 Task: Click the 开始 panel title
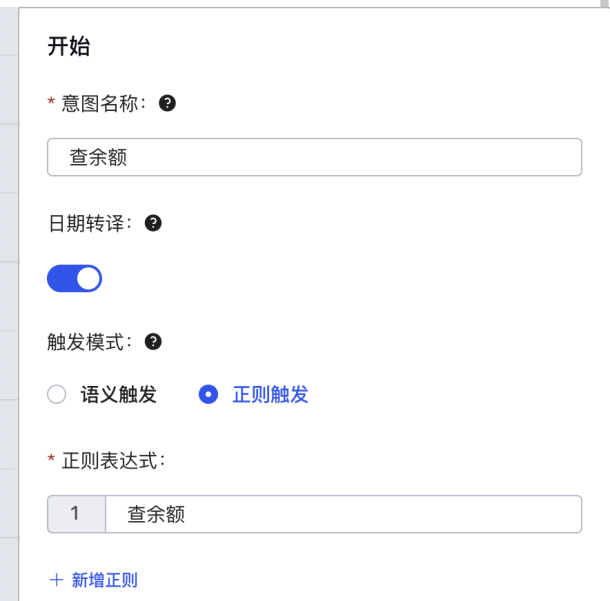(x=69, y=46)
